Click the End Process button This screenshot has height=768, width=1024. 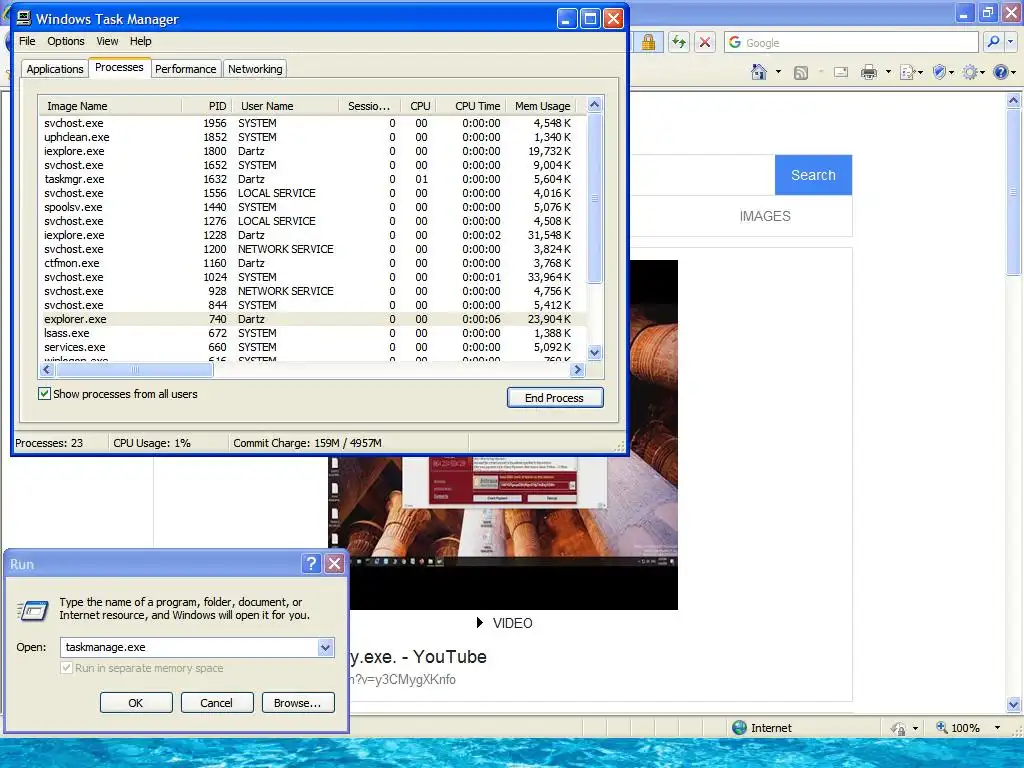point(554,398)
